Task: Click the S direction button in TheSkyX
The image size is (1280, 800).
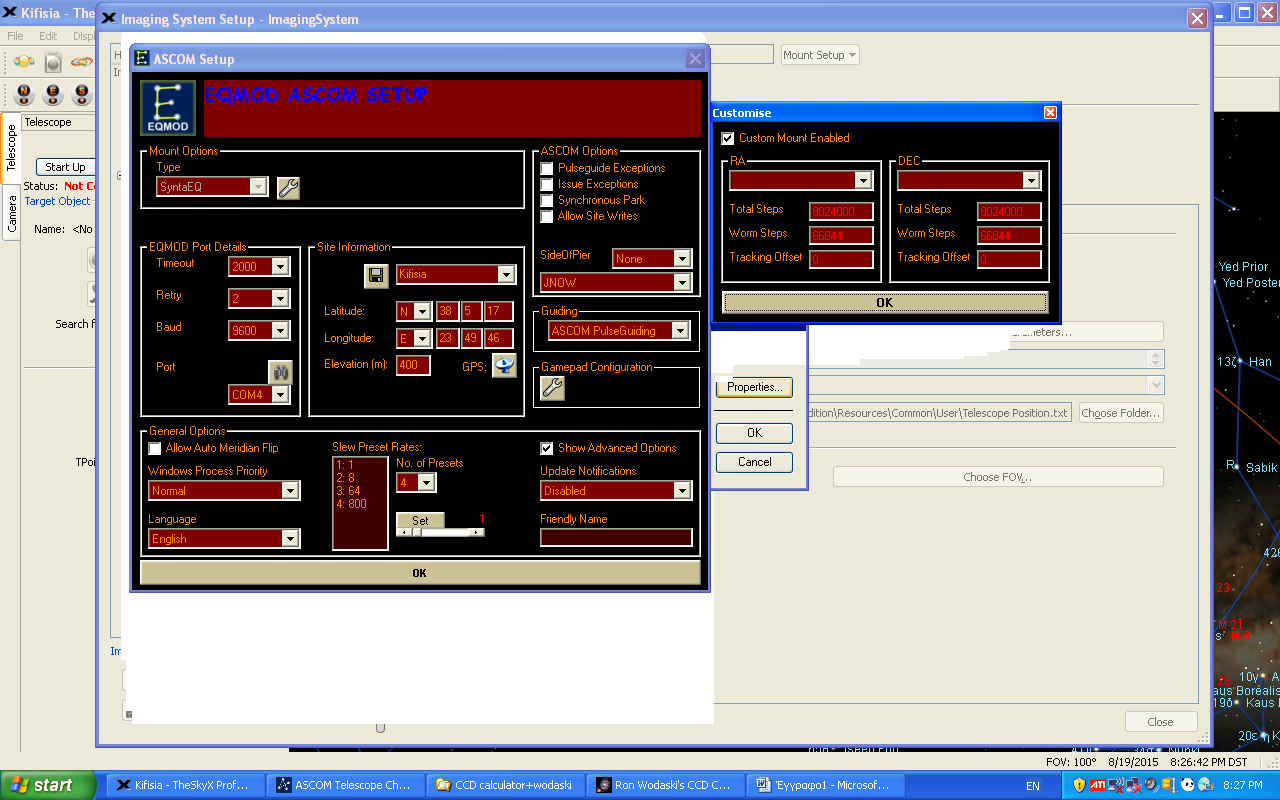Action: click(x=82, y=94)
